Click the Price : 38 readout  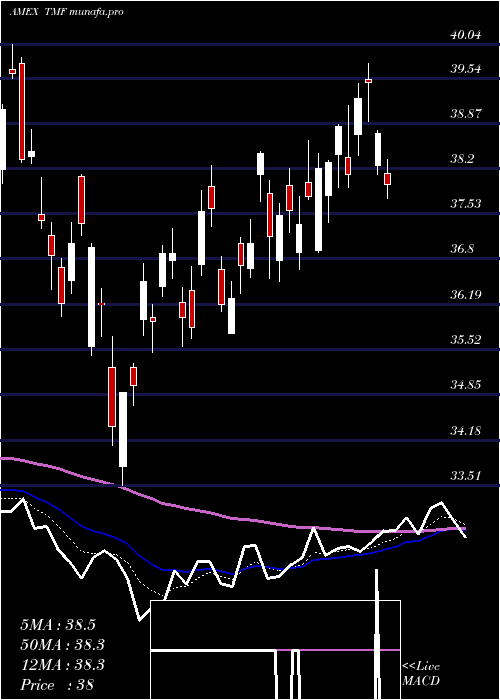pyautogui.click(x=57, y=685)
